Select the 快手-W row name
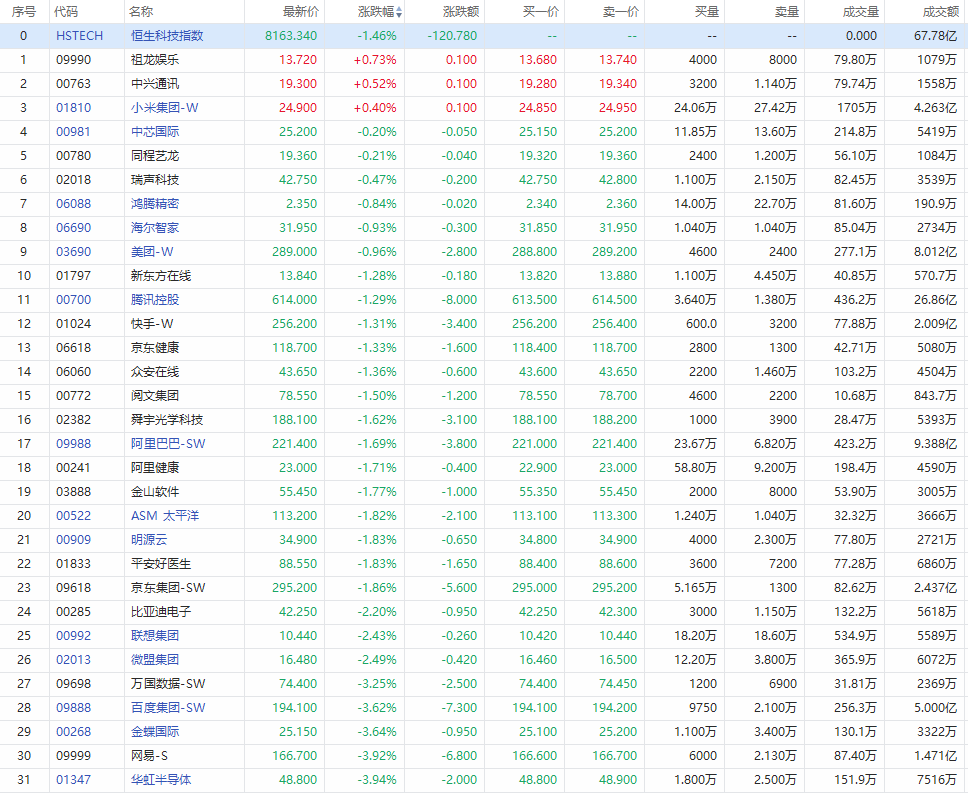The width and height of the screenshot is (968, 795). (152, 324)
